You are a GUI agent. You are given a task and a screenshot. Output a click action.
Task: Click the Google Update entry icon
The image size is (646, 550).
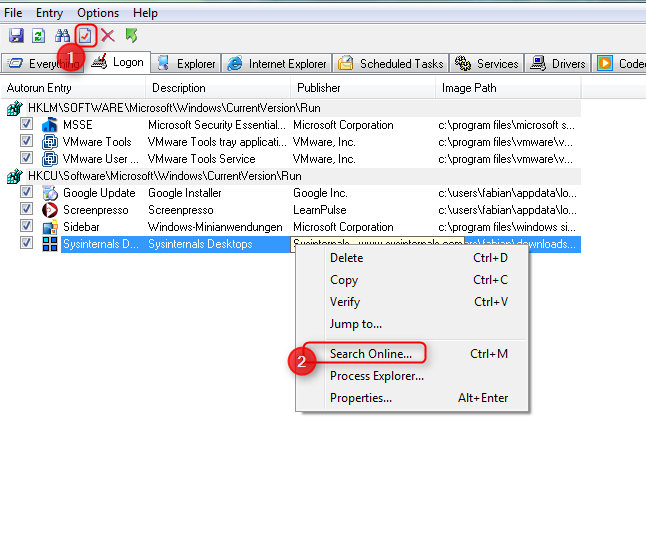click(x=50, y=193)
